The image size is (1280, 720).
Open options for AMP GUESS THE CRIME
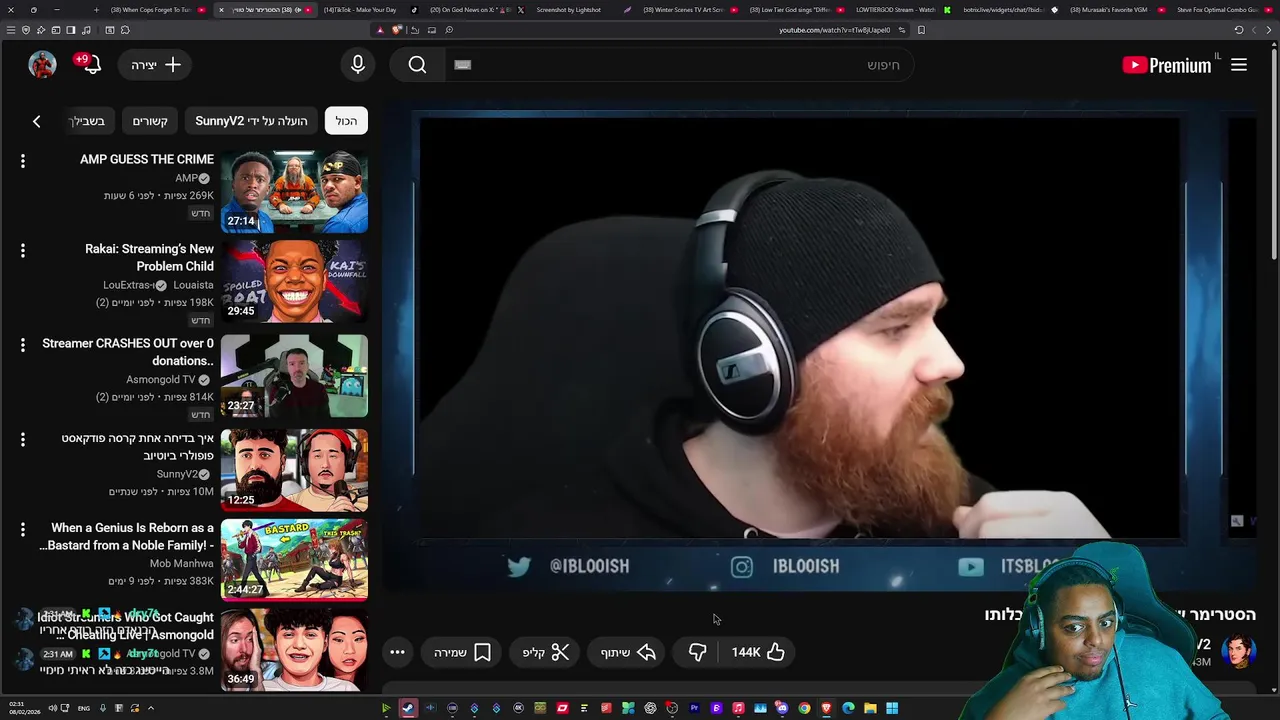point(22,160)
